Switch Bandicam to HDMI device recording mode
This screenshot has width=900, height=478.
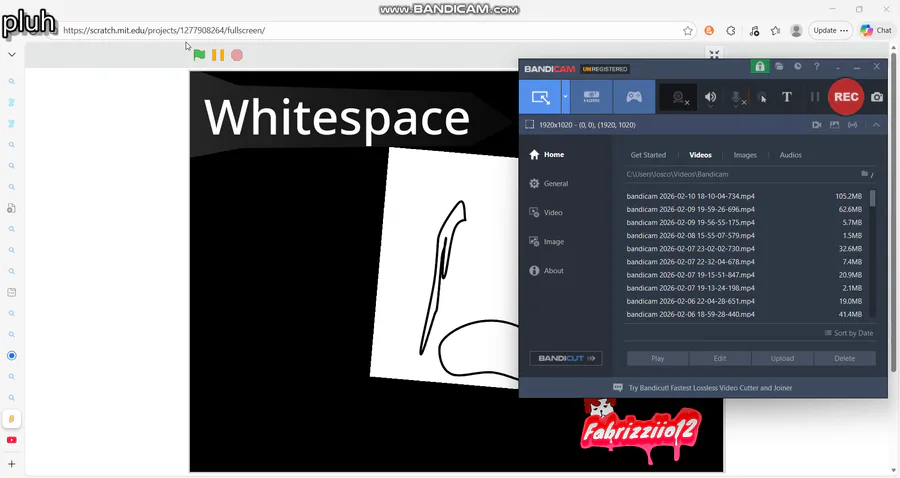[x=591, y=97]
